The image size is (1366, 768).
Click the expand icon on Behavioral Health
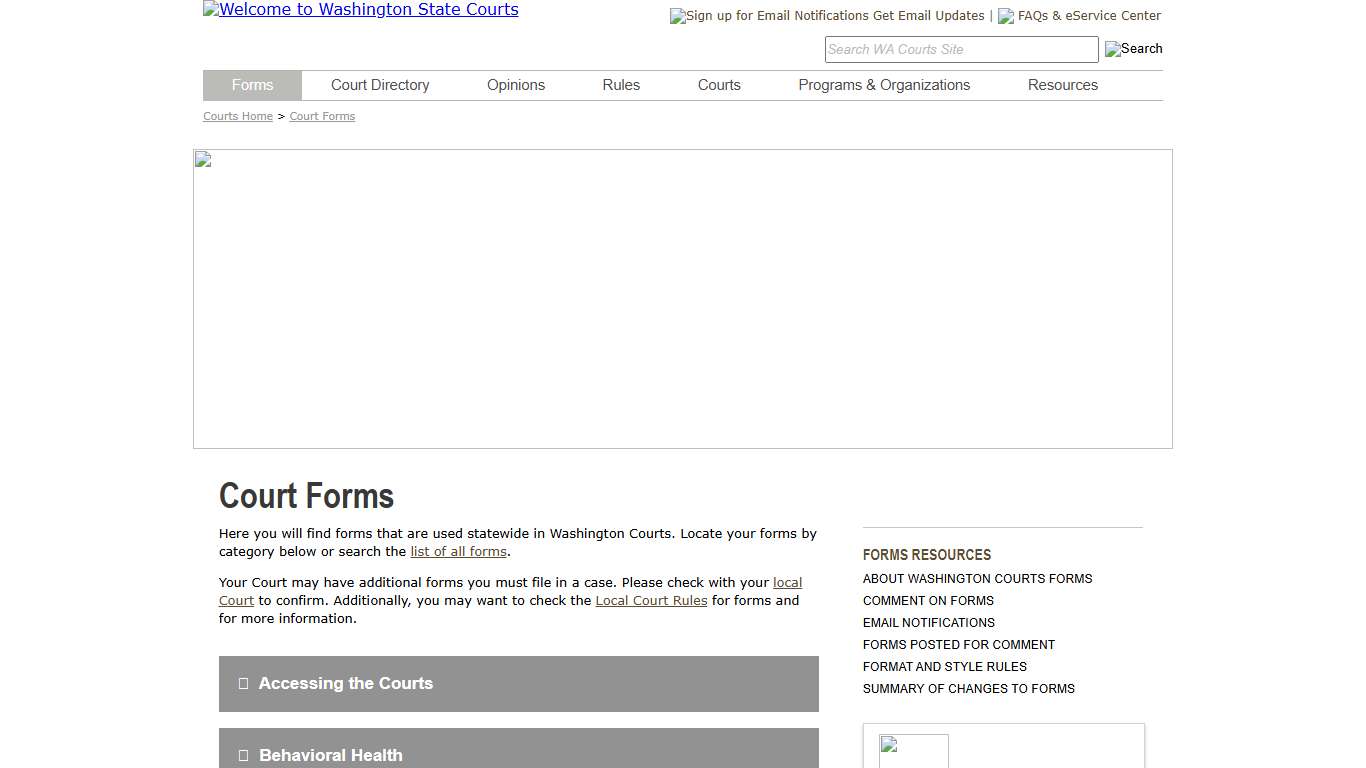243,755
